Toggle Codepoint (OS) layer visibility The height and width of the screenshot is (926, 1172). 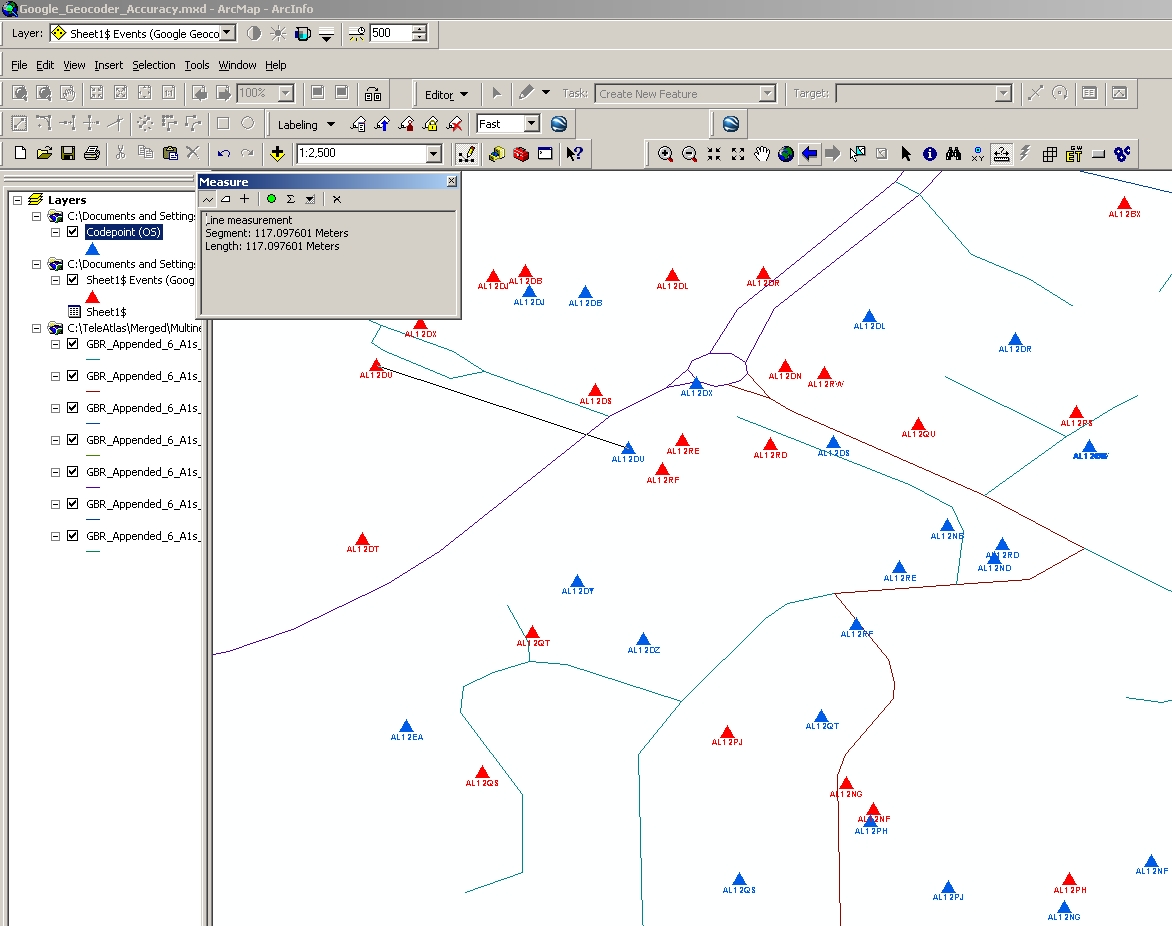pyautogui.click(x=73, y=232)
